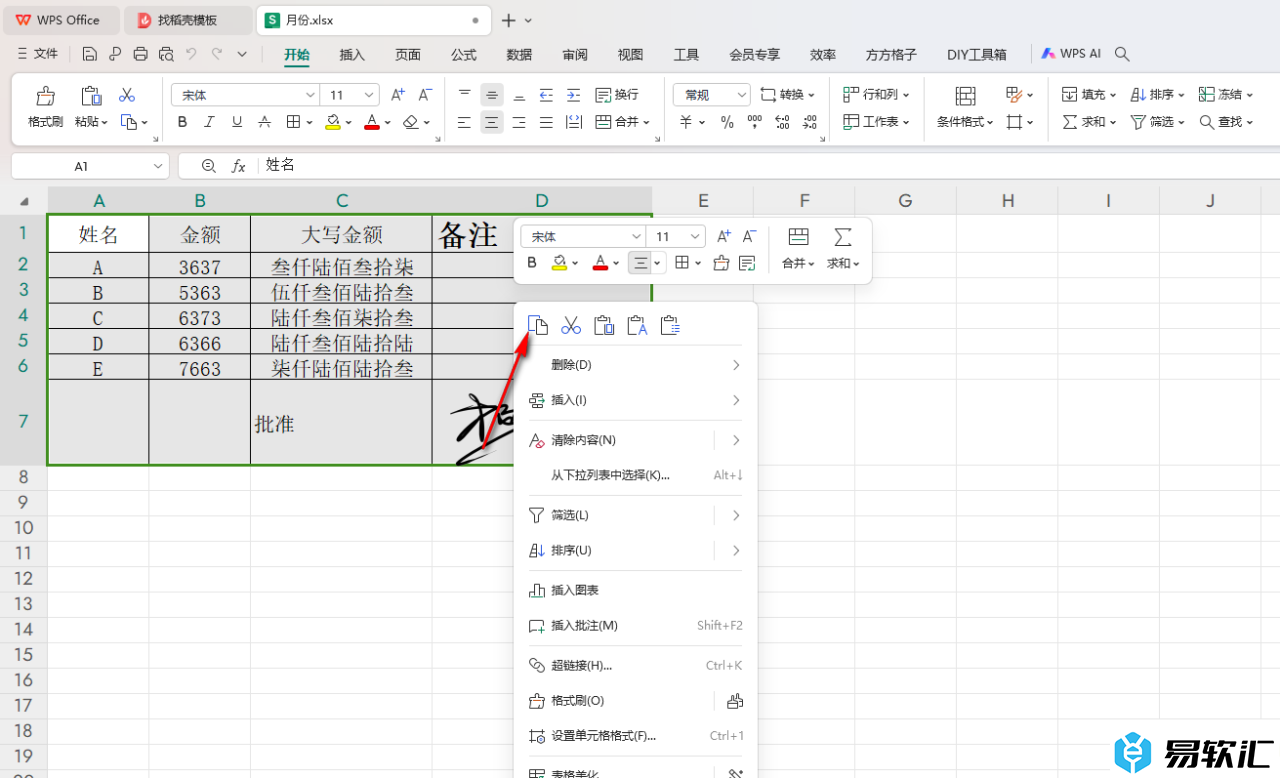Increase font size with the ribbon A+ icon
The height and width of the screenshot is (778, 1280).
pyautogui.click(x=398, y=95)
